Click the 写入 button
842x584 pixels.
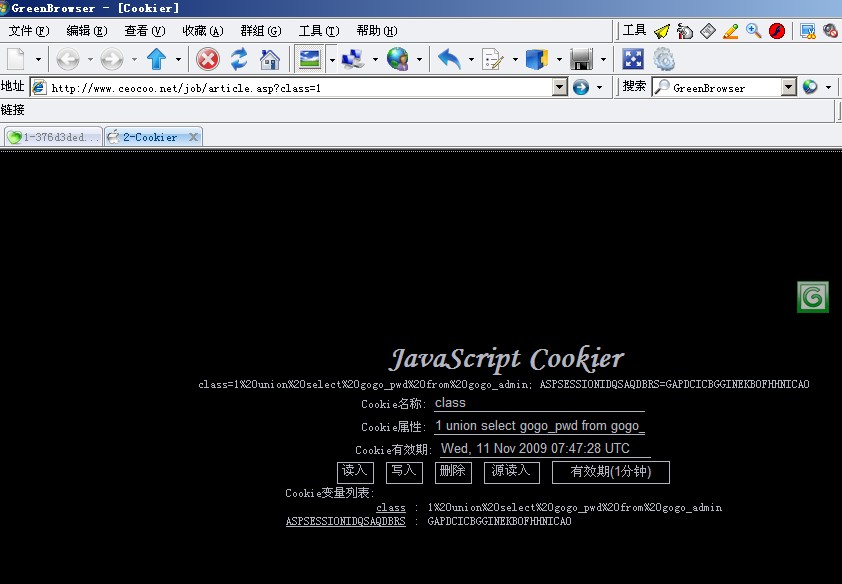click(x=404, y=472)
